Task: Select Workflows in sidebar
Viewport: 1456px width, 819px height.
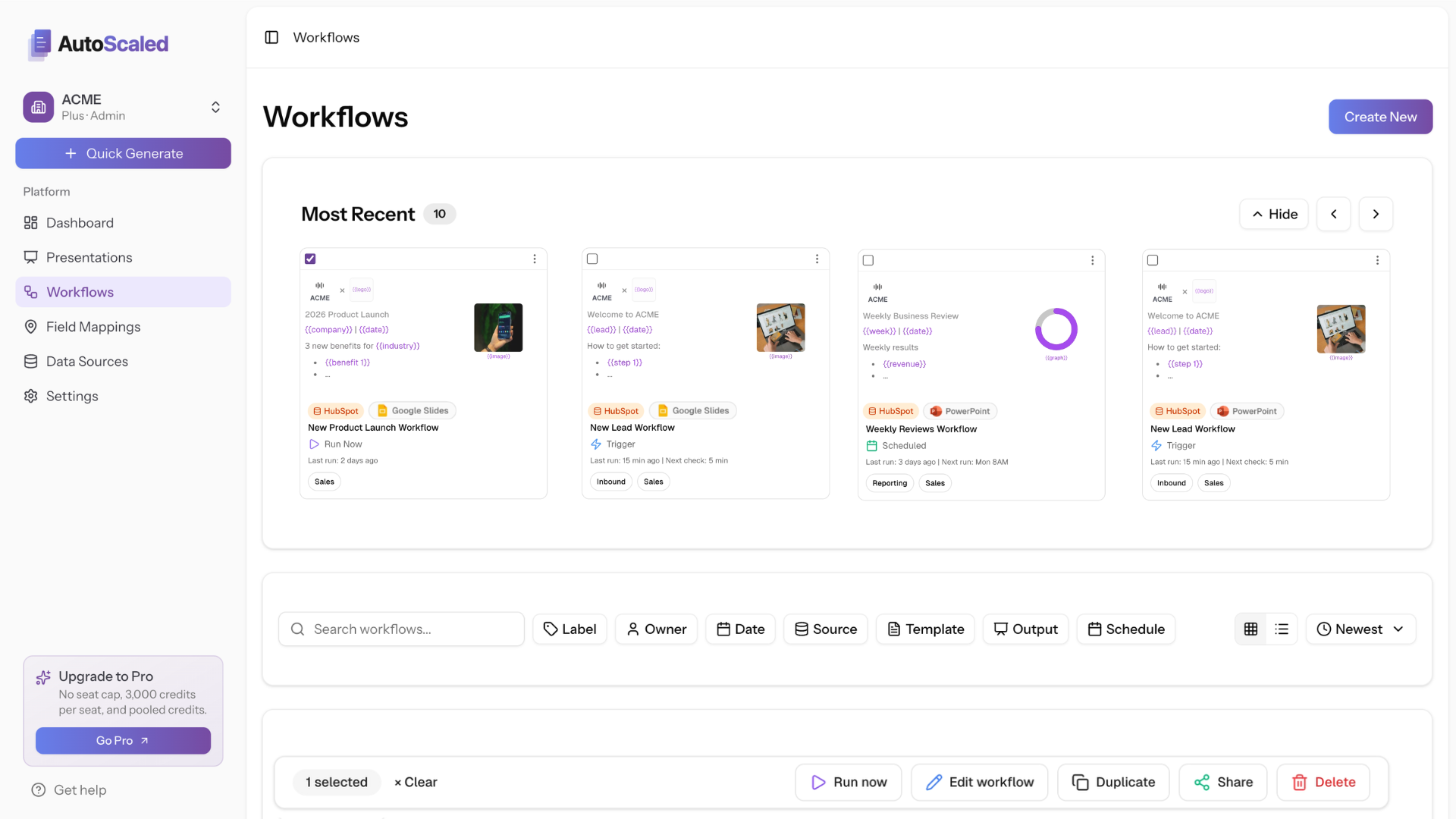Action: click(123, 292)
